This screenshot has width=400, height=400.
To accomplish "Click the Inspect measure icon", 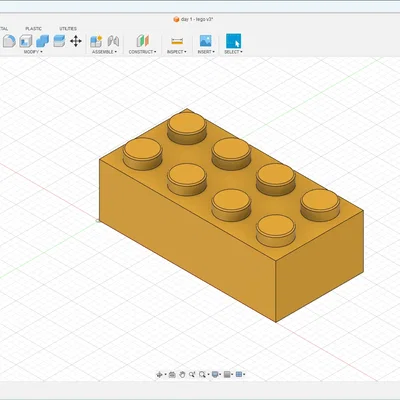I will pyautogui.click(x=177, y=41).
